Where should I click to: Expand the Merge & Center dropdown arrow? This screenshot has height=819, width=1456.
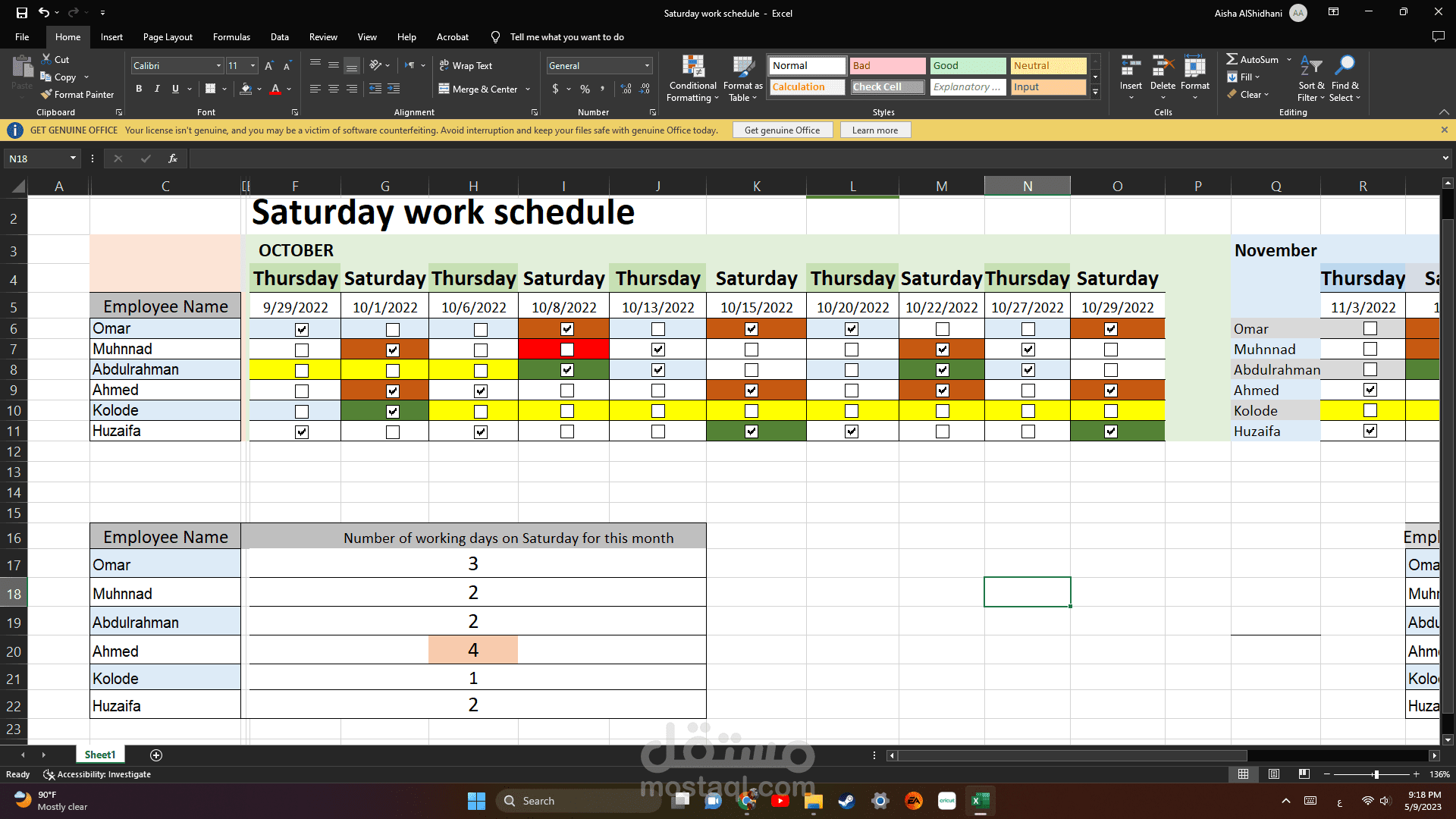tap(528, 89)
